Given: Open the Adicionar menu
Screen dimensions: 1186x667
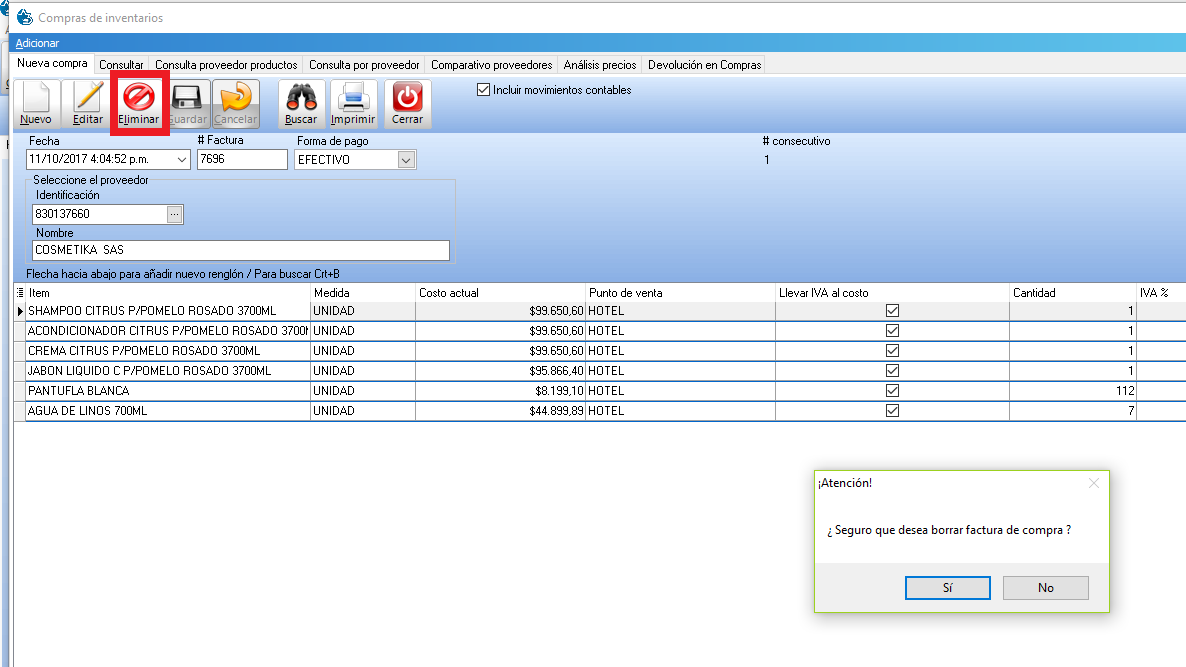Looking at the screenshot, I should point(37,43).
